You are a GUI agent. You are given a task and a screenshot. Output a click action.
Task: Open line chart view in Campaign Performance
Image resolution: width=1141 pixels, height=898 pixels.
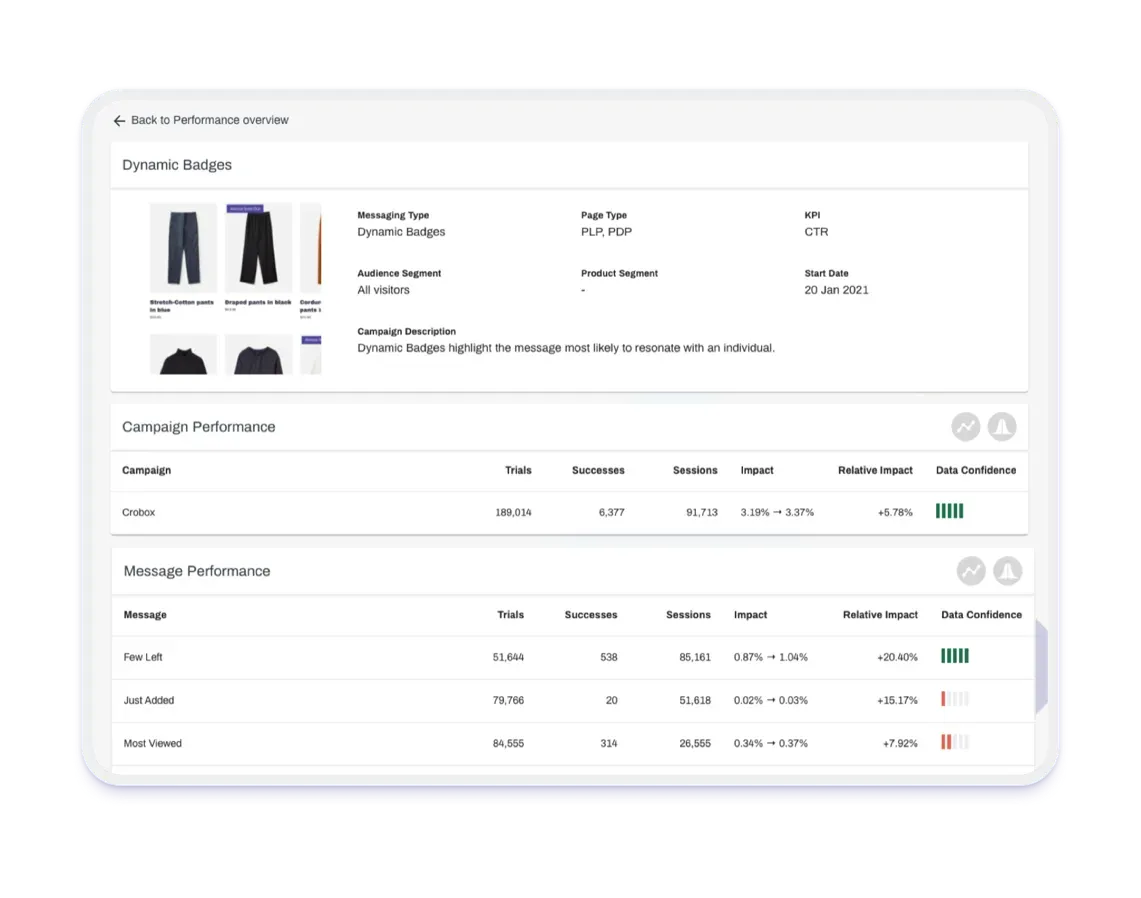point(966,427)
